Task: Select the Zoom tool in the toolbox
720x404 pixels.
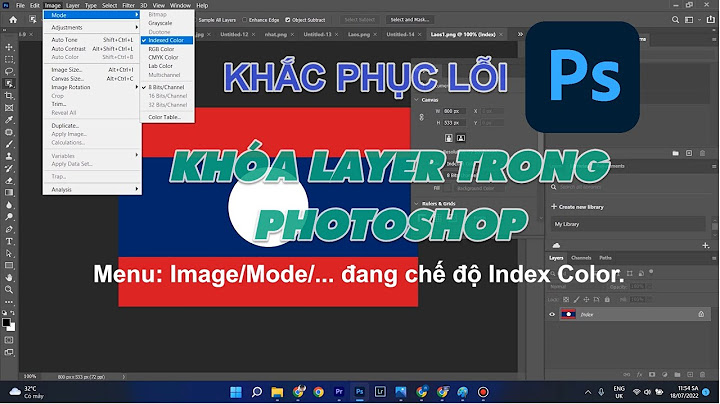Action: [x=9, y=290]
